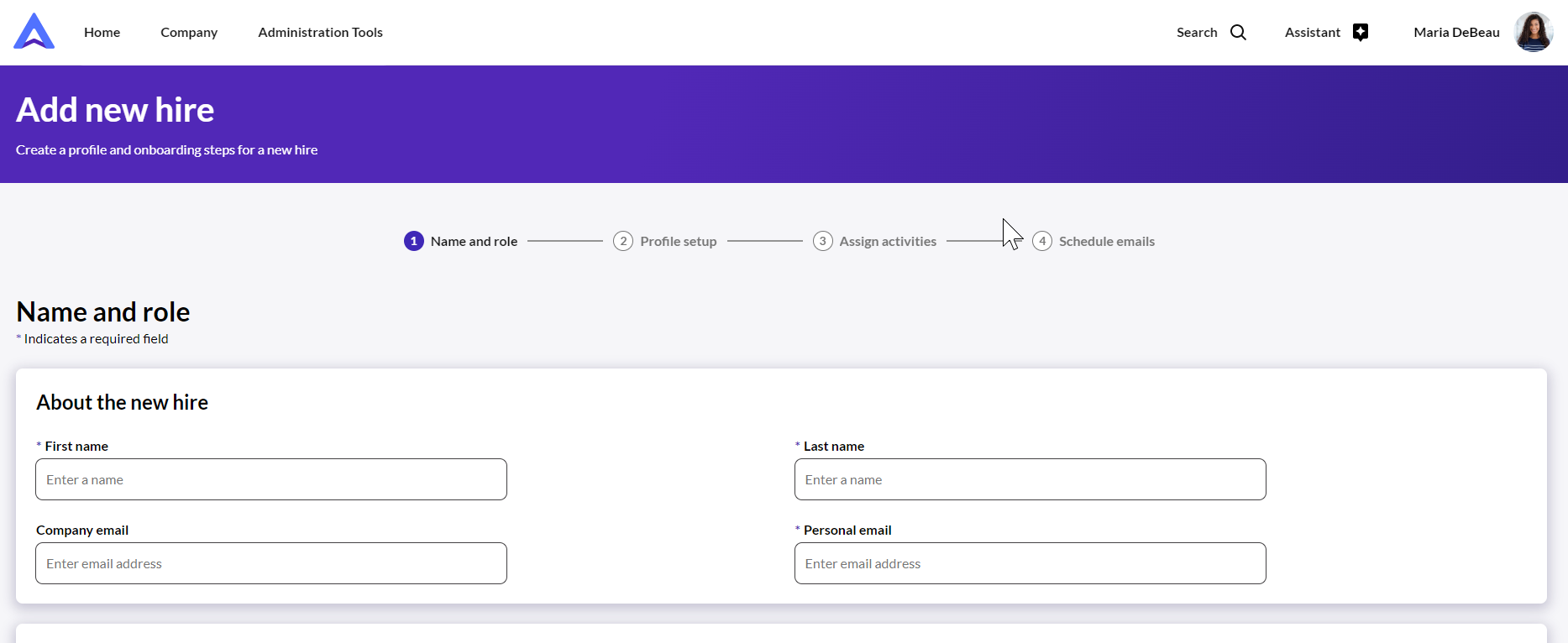
Task: Select the Schedule emails step label
Action: (x=1106, y=241)
